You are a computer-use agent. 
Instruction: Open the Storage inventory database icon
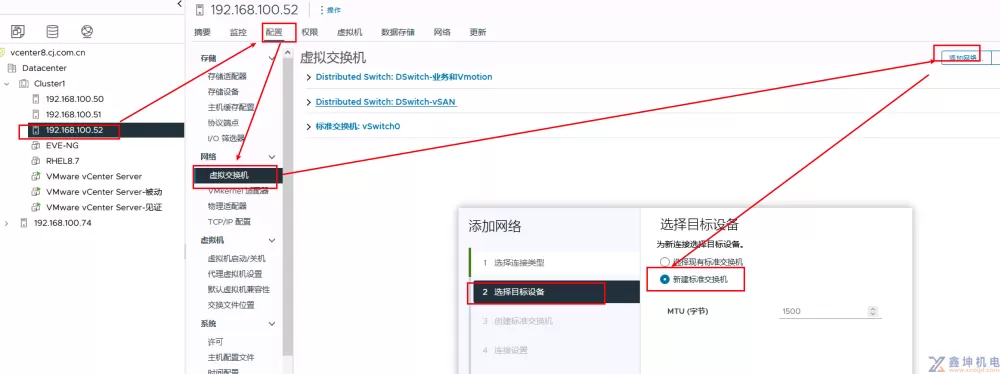(x=52, y=31)
